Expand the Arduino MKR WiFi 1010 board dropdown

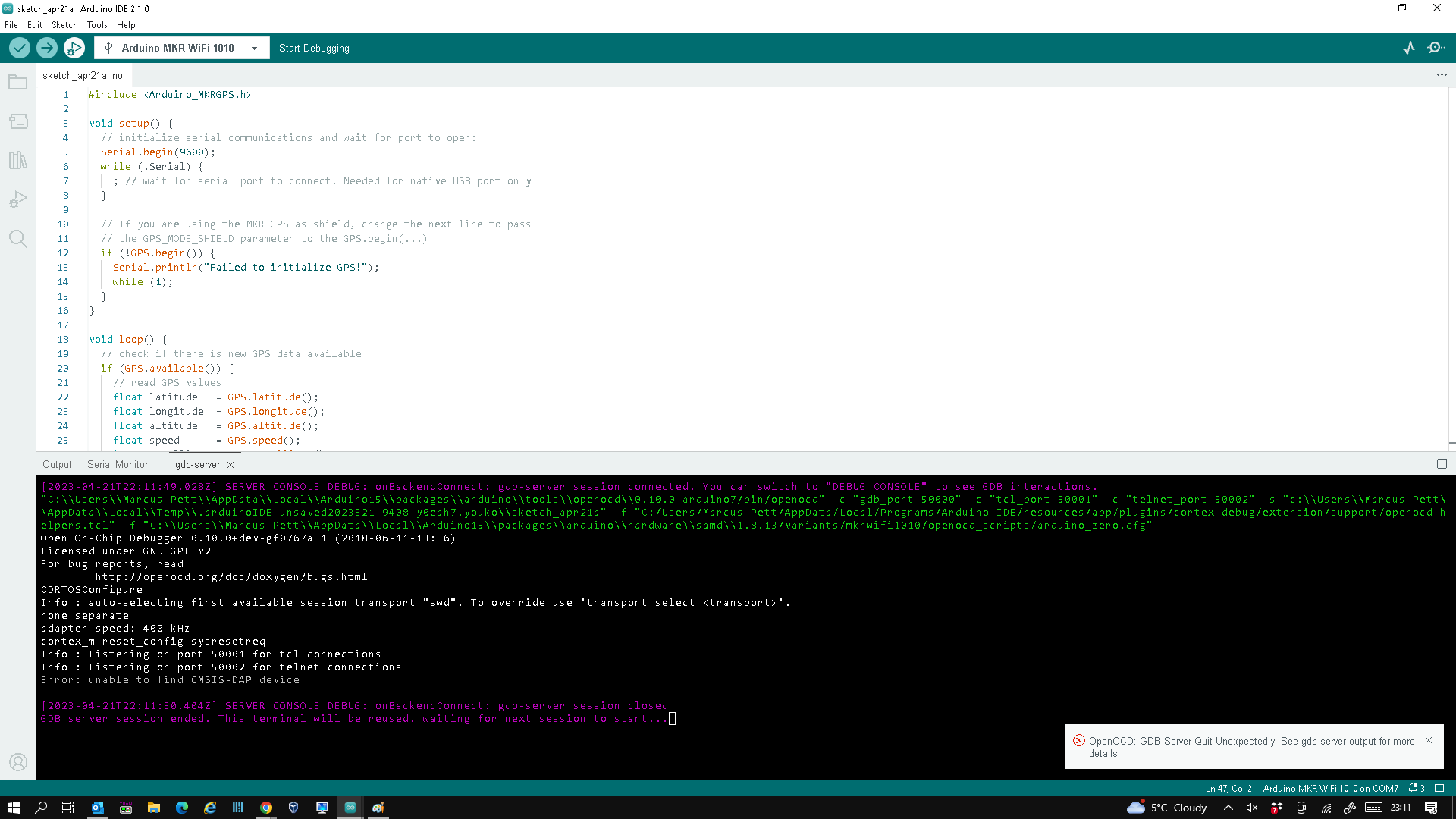[254, 48]
